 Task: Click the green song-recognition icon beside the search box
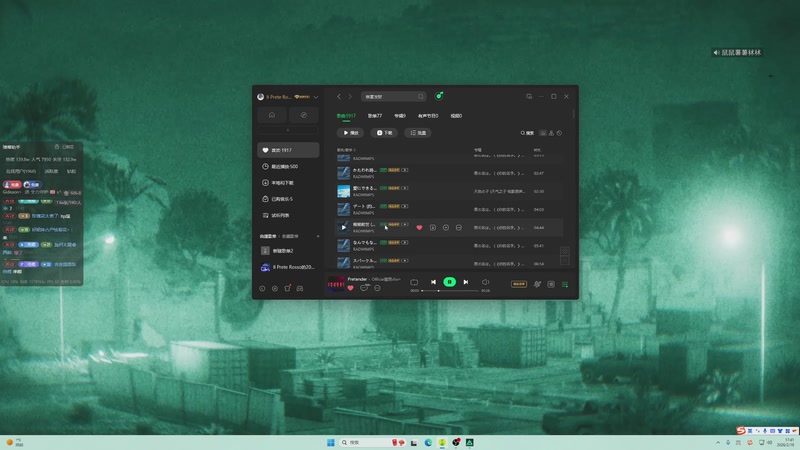tap(439, 96)
